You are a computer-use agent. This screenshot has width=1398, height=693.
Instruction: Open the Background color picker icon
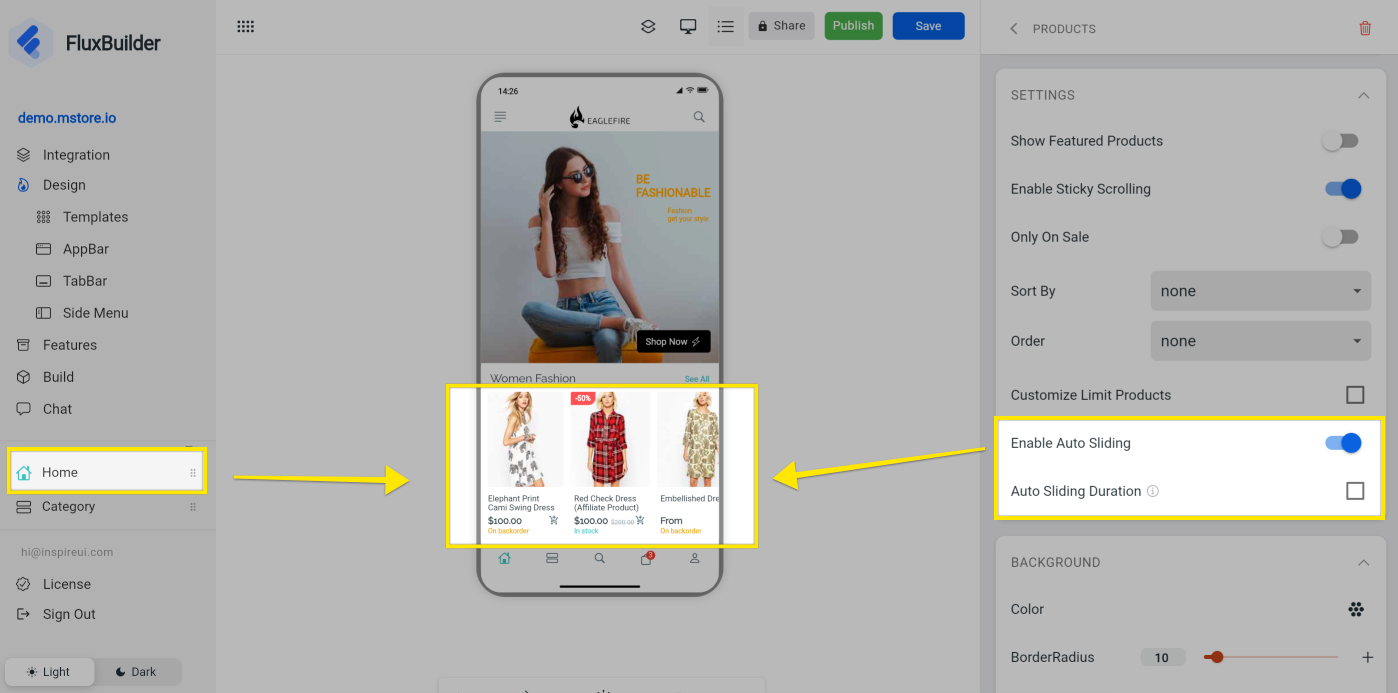[1355, 609]
